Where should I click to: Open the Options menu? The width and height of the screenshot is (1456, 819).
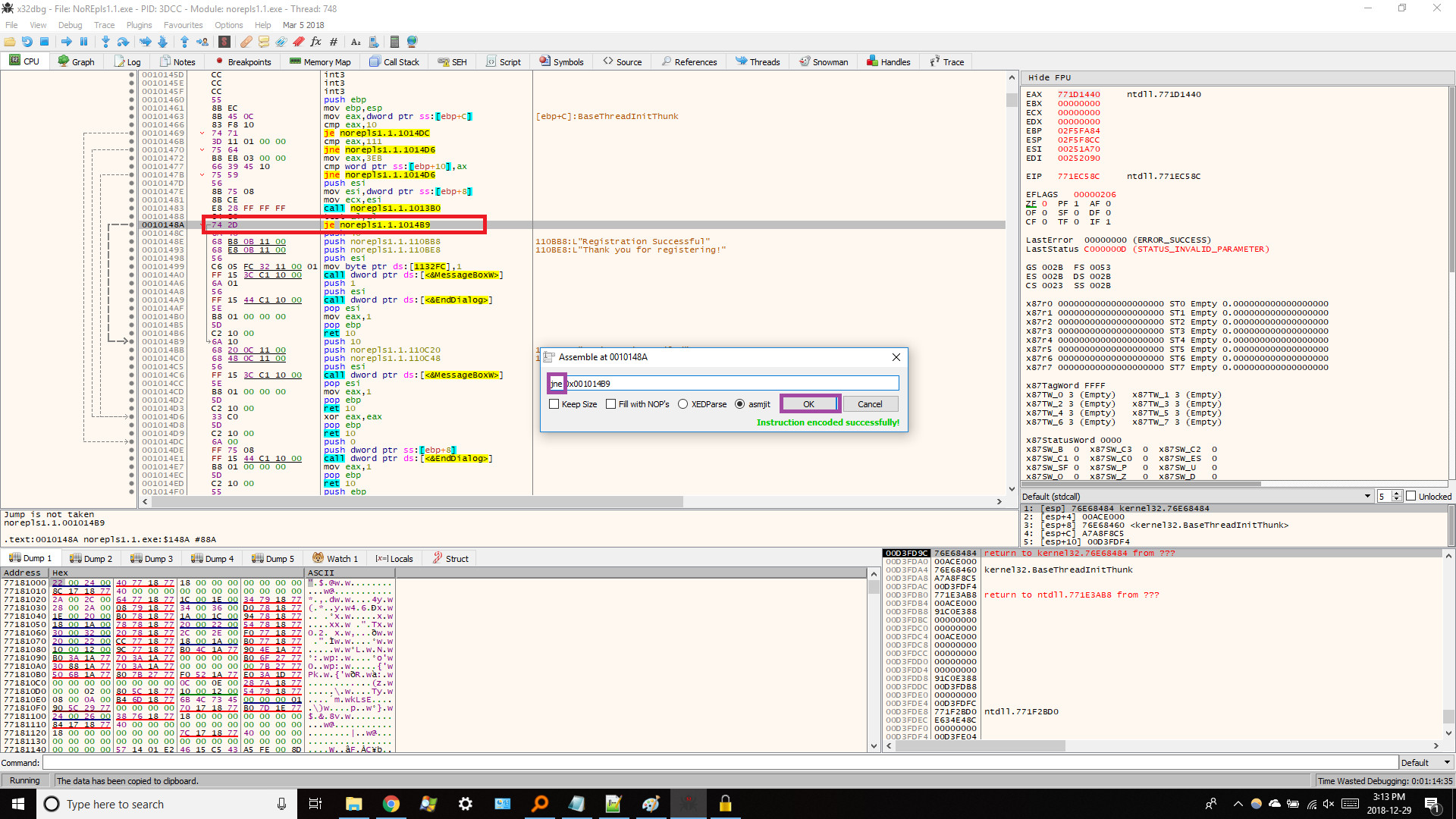click(x=228, y=25)
